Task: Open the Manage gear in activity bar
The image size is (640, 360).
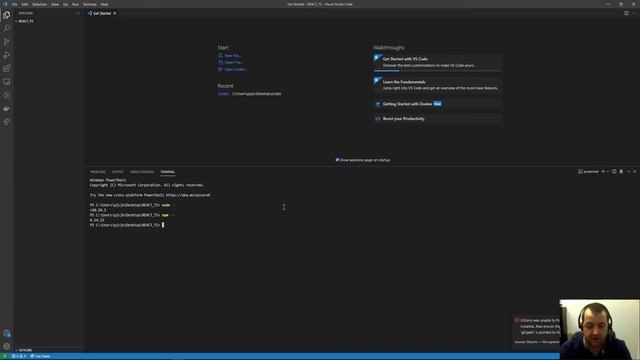Action: pyautogui.click(x=7, y=347)
